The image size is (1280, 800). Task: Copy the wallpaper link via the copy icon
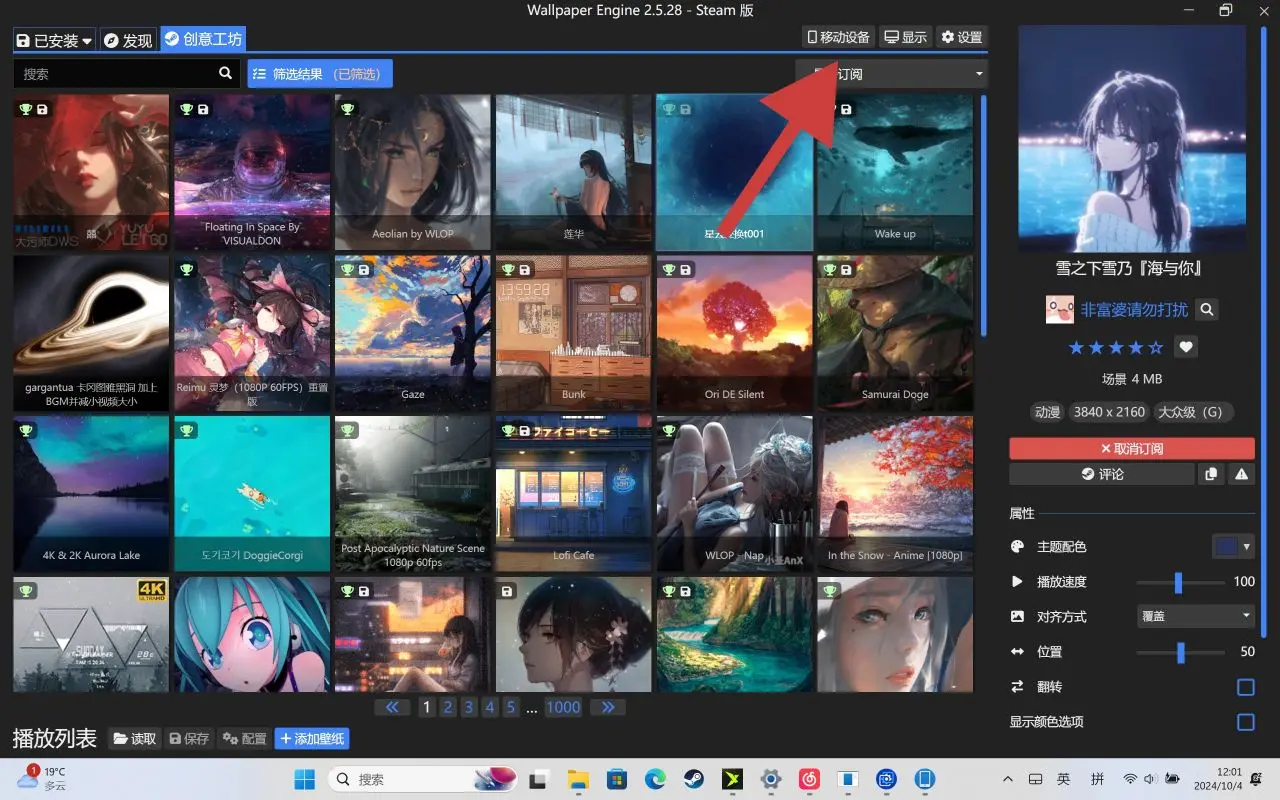(1211, 474)
